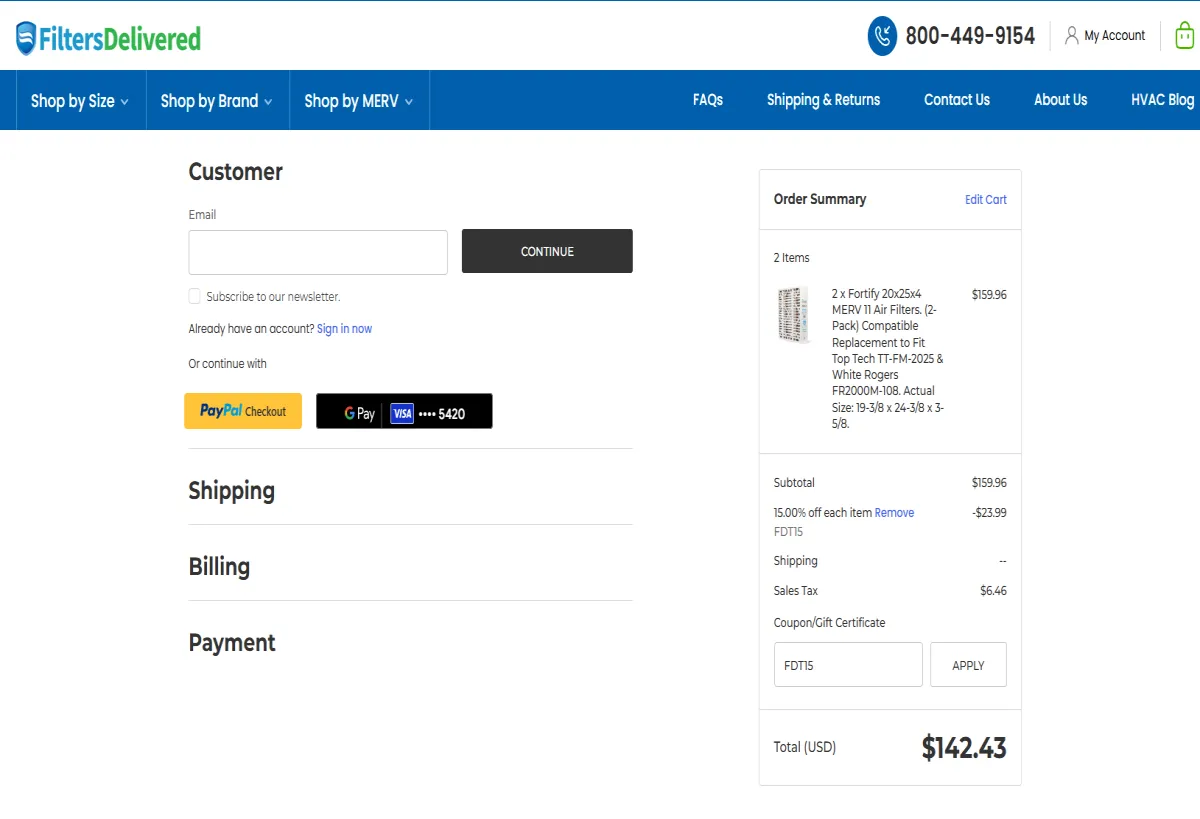1200x819 pixels.
Task: Sign in using the Sign in now link
Action: 344,328
